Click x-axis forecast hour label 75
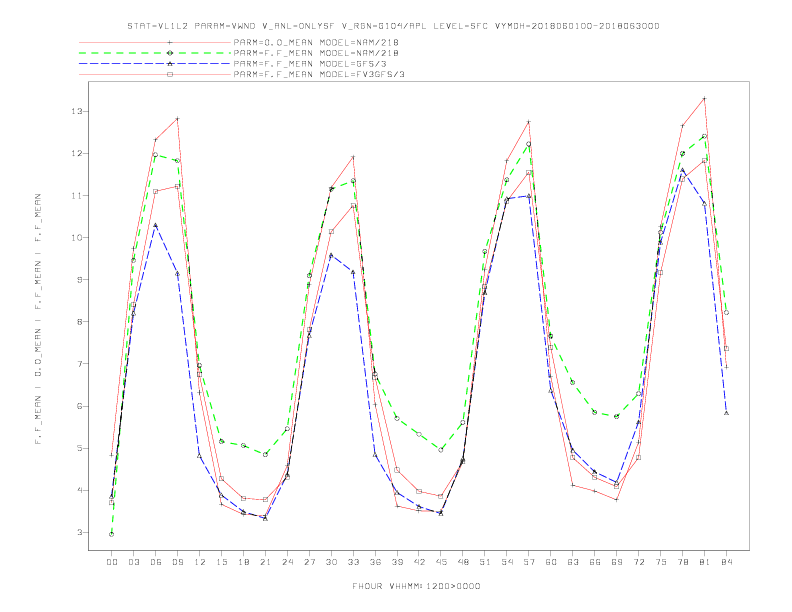Viewport: 792px width, 612px height. click(661, 562)
